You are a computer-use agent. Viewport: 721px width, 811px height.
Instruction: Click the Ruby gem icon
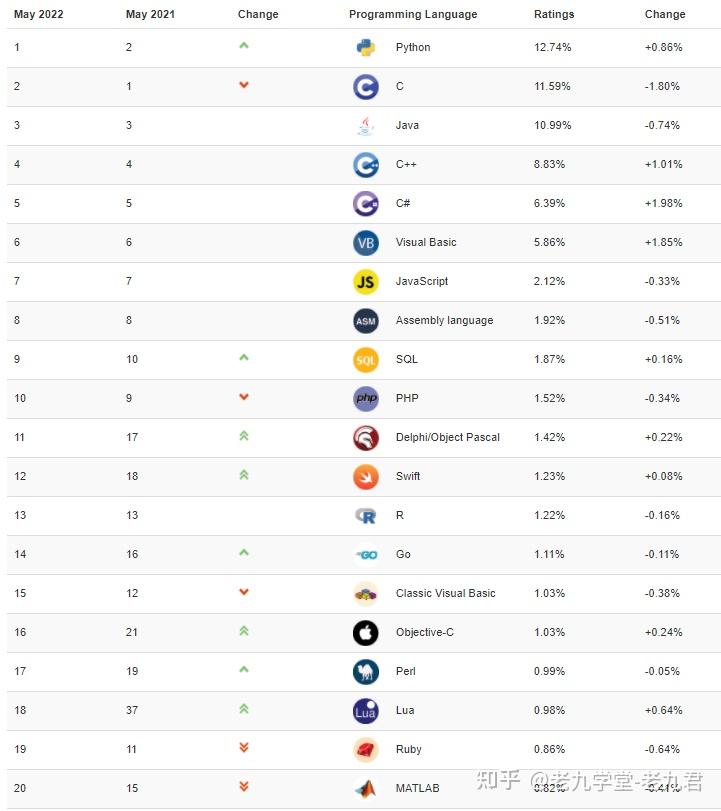[x=366, y=749]
